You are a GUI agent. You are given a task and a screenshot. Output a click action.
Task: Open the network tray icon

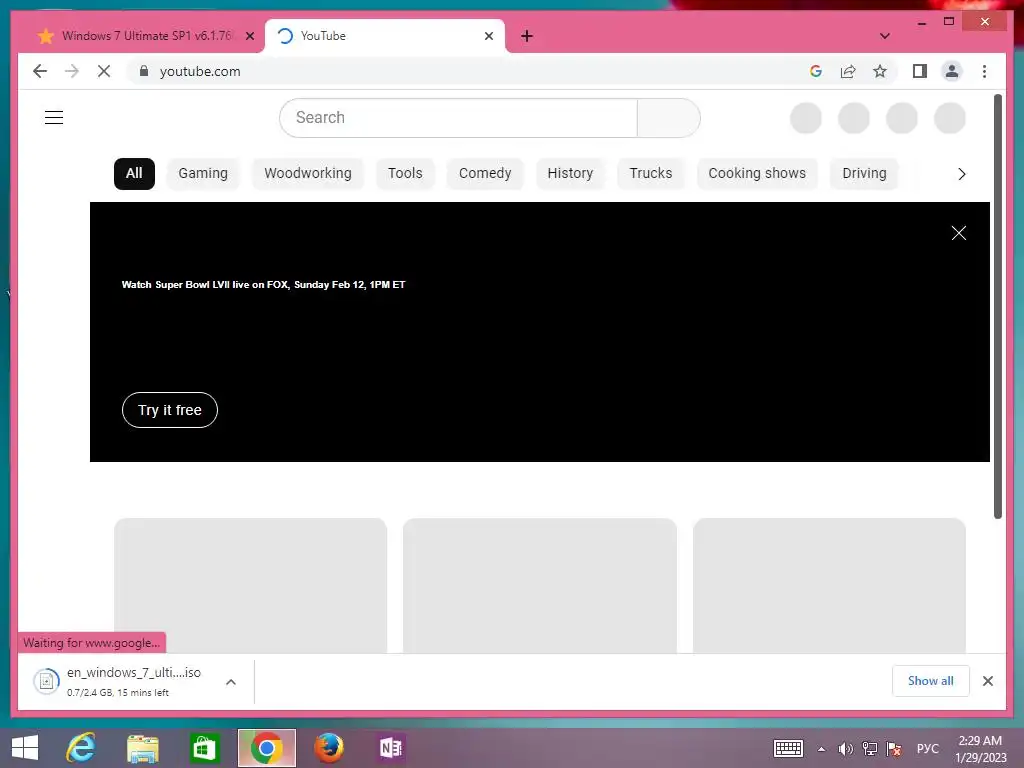click(869, 749)
